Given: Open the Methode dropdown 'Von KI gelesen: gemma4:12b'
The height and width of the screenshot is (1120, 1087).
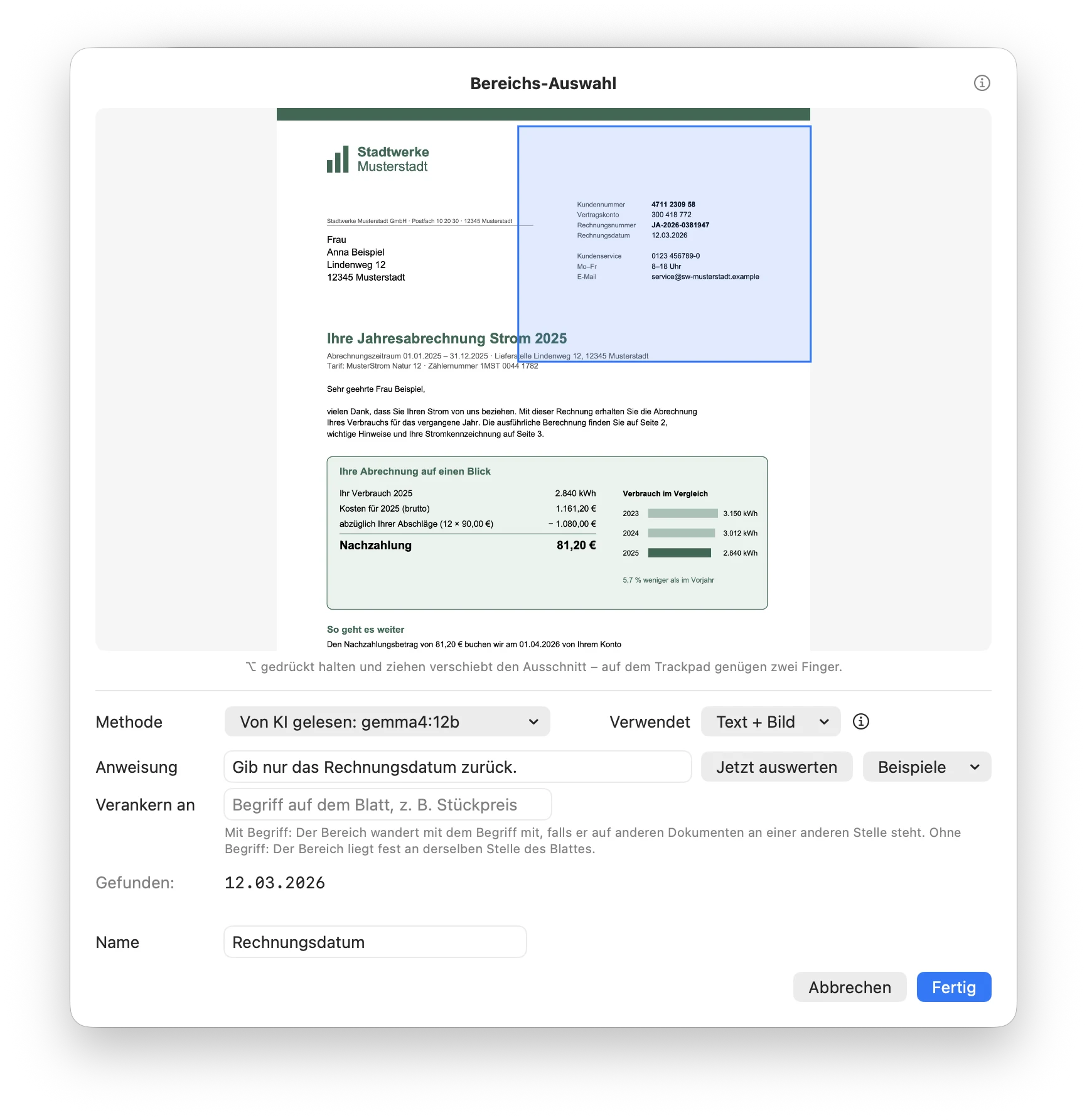Looking at the screenshot, I should click(x=387, y=721).
